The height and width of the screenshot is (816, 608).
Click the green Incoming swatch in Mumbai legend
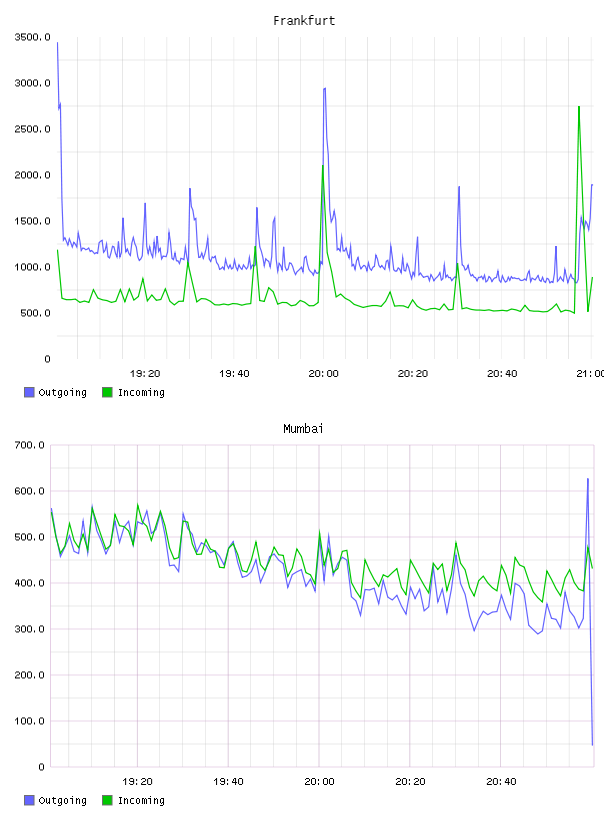point(107,800)
